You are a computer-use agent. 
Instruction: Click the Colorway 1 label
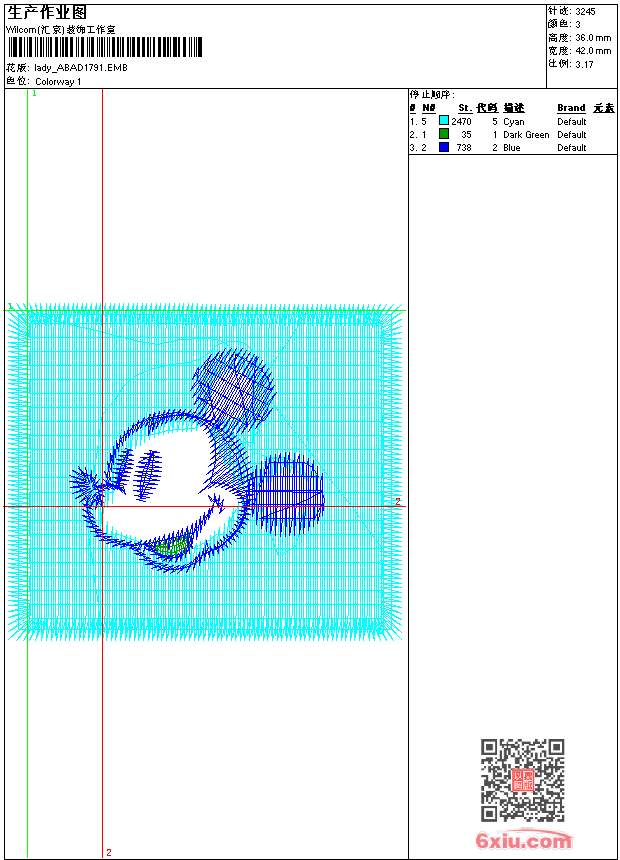59,81
